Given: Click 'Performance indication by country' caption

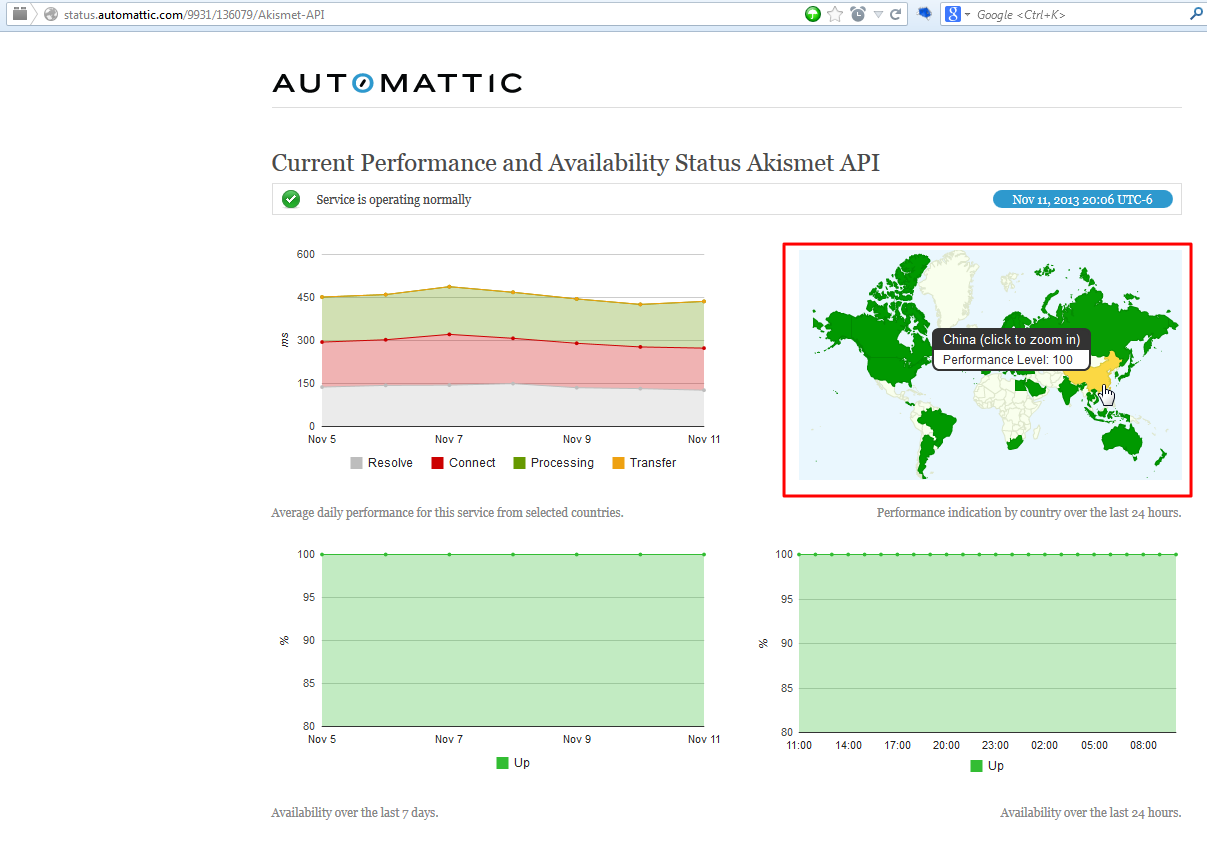Looking at the screenshot, I should coord(1029,512).
